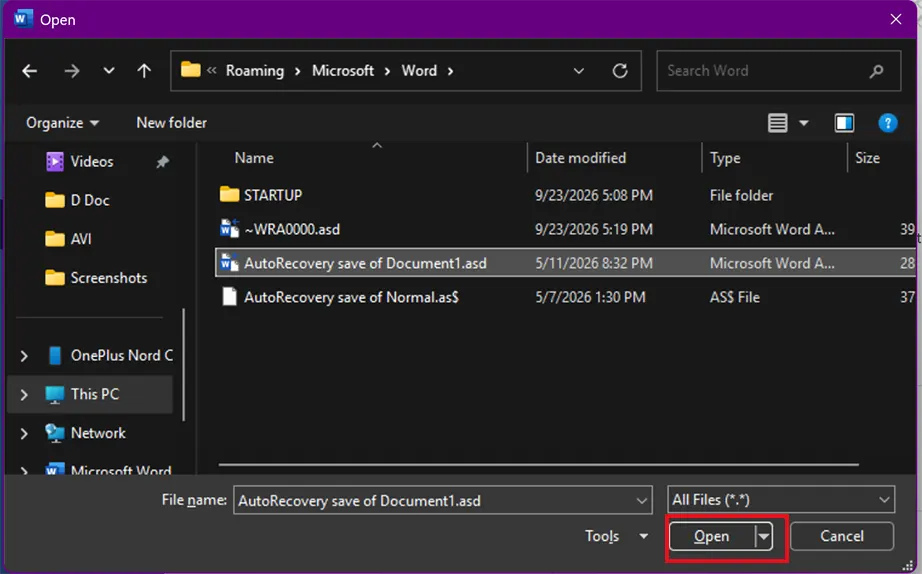Screen dimensions: 922x574
Task: Click the Videos library icon
Action: coord(55,161)
